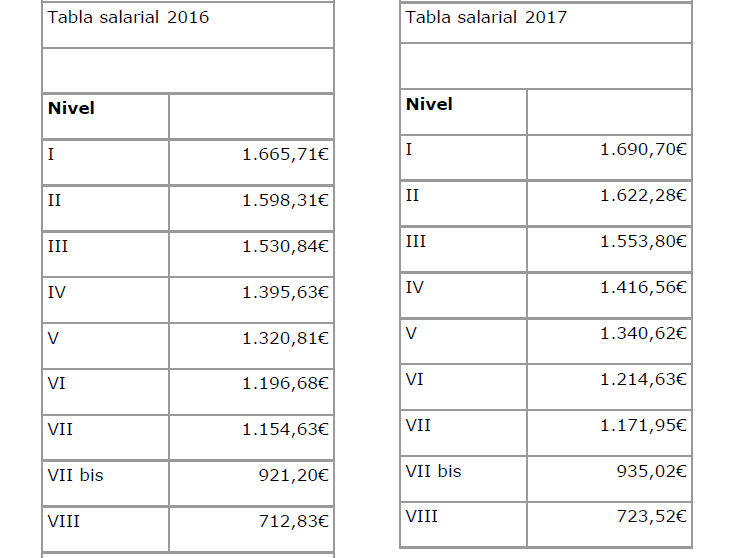Screen dimensions: 748x558
Task: Click the 1.340,62€ salary
Action: click(x=643, y=334)
